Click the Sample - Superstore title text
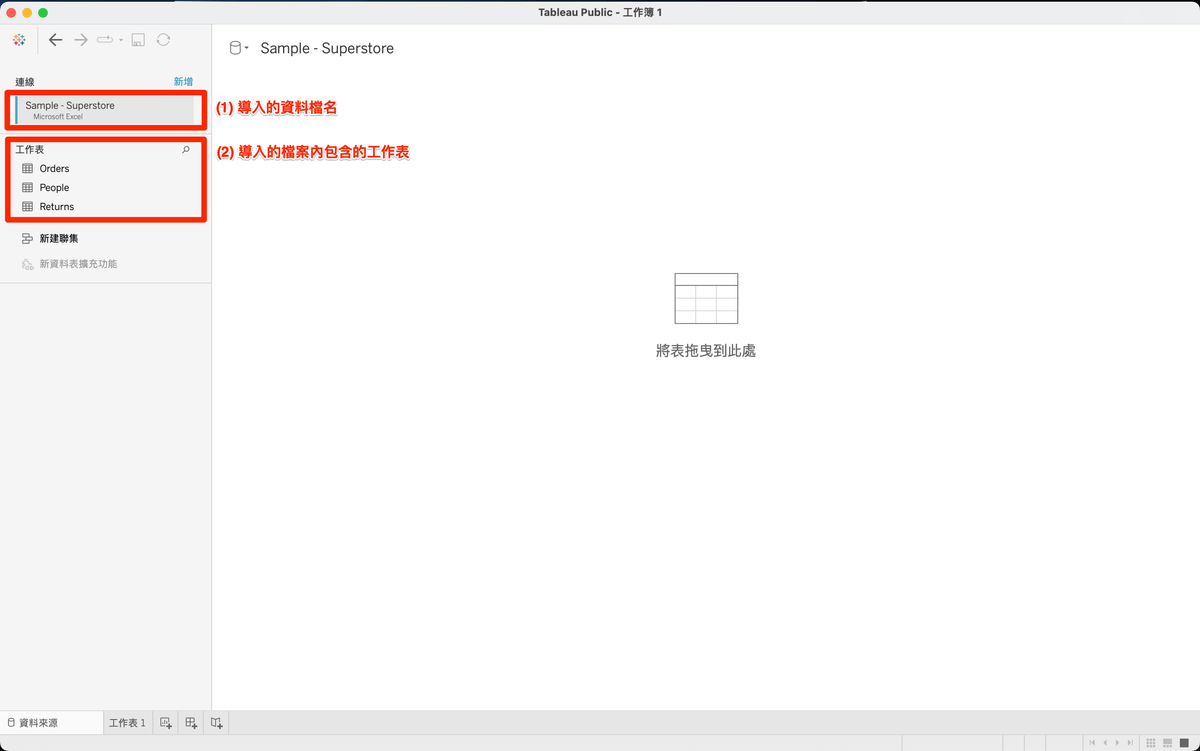The width and height of the screenshot is (1200, 751). pyautogui.click(x=327, y=48)
